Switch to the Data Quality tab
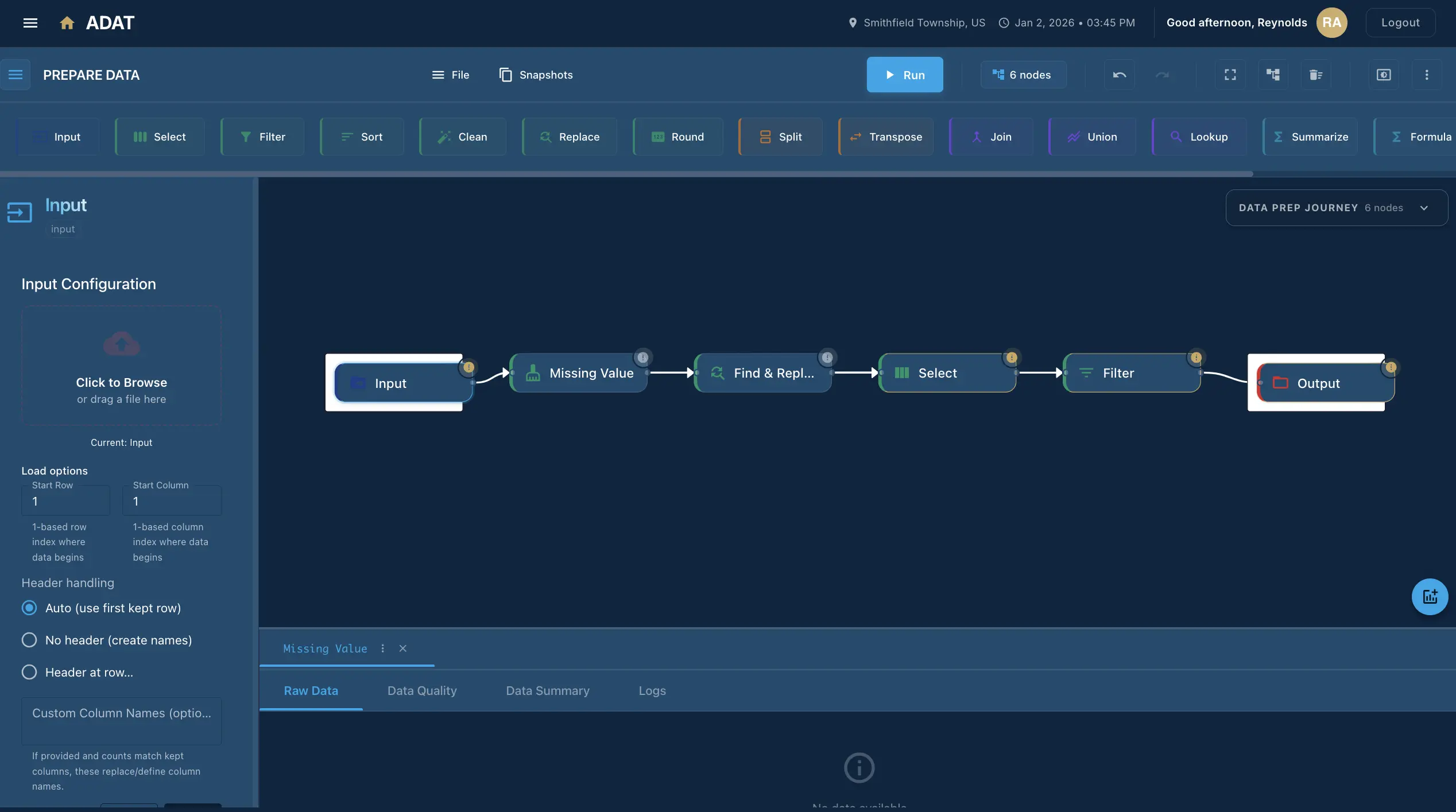1456x812 pixels. click(x=422, y=691)
